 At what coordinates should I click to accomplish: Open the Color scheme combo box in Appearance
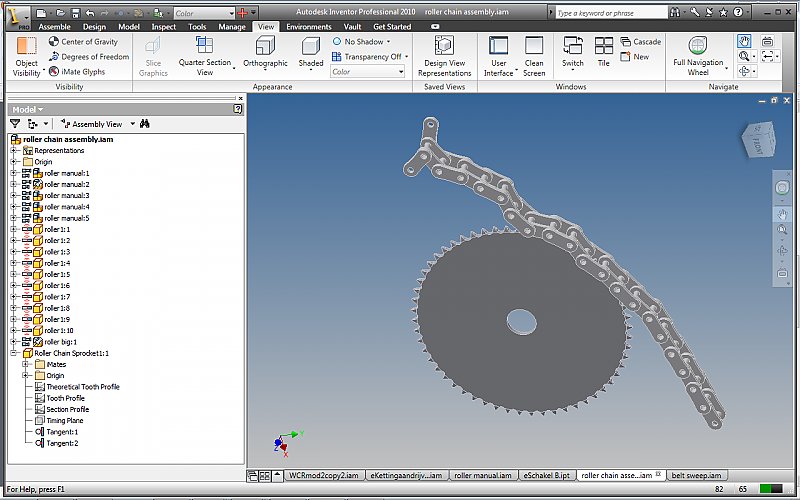[x=367, y=72]
